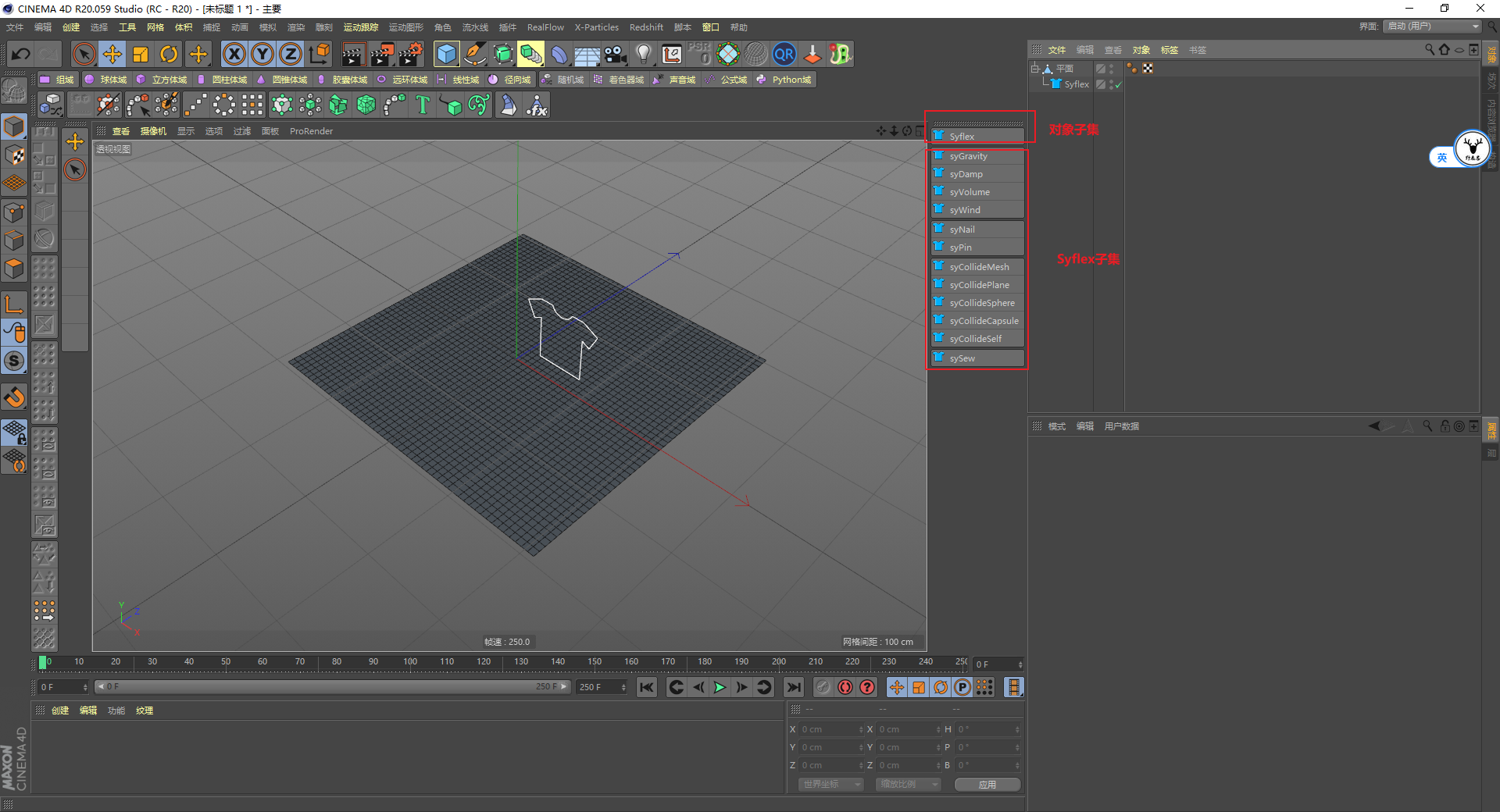Click the MoText 'T' icon

(423, 105)
